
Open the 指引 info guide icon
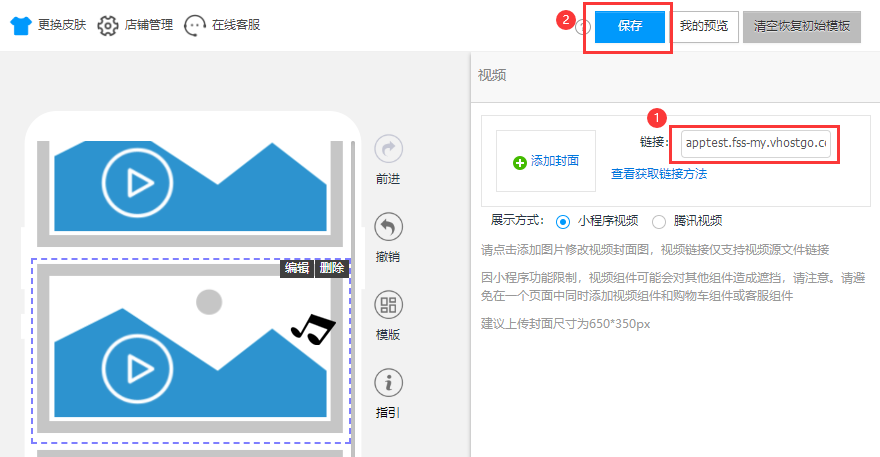click(388, 382)
